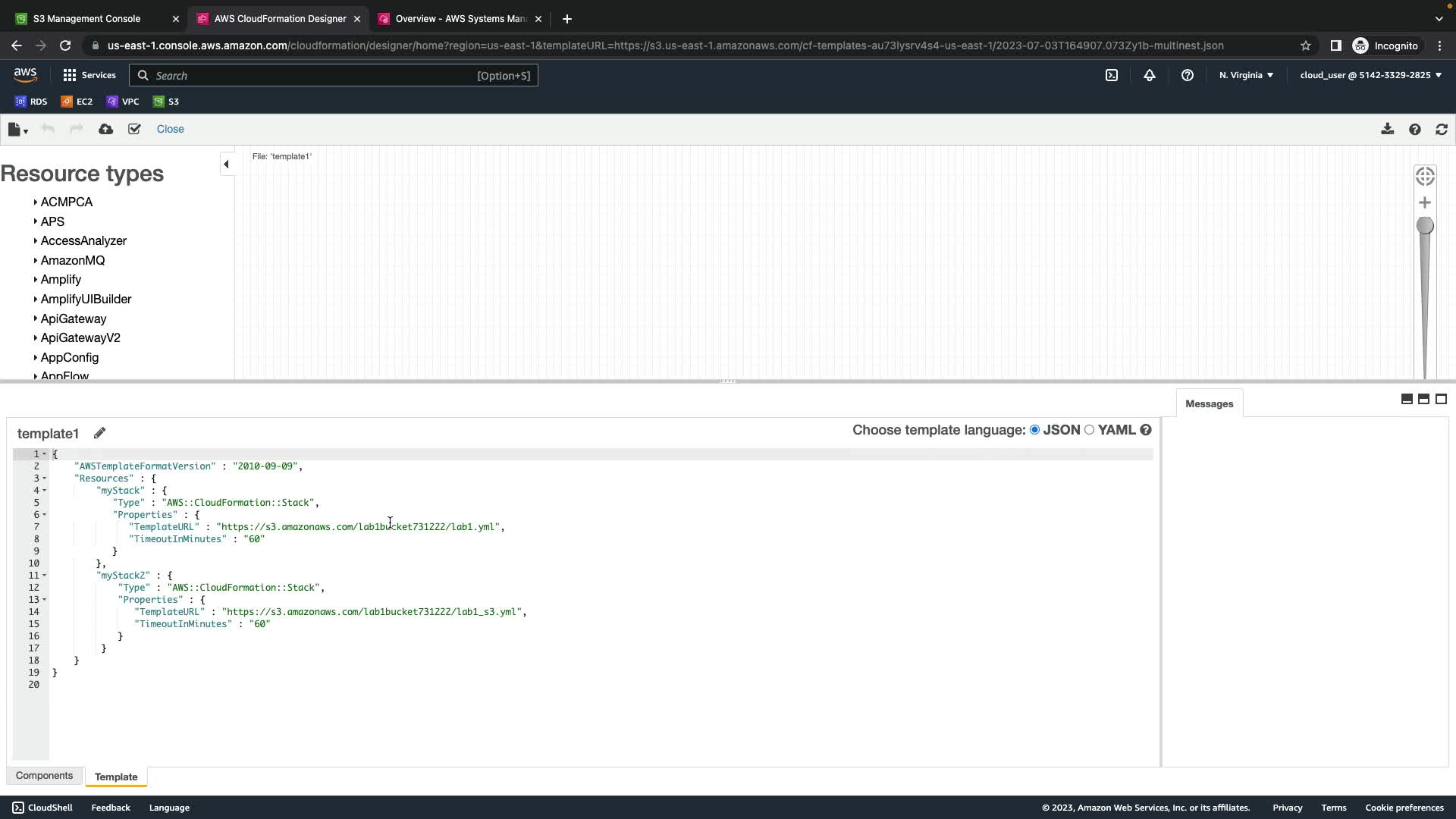
Task: Open the AWS CloudShell terminal icon in the header
Action: (x=1112, y=75)
